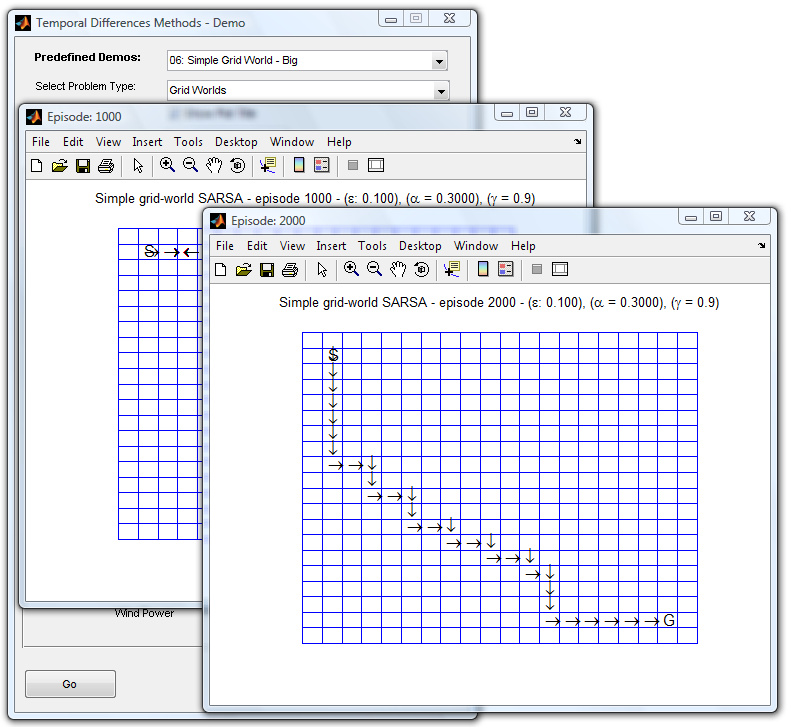This screenshot has height=727, width=789.
Task: Click Print icon in Episode 2000 toolbar
Action: [290, 270]
